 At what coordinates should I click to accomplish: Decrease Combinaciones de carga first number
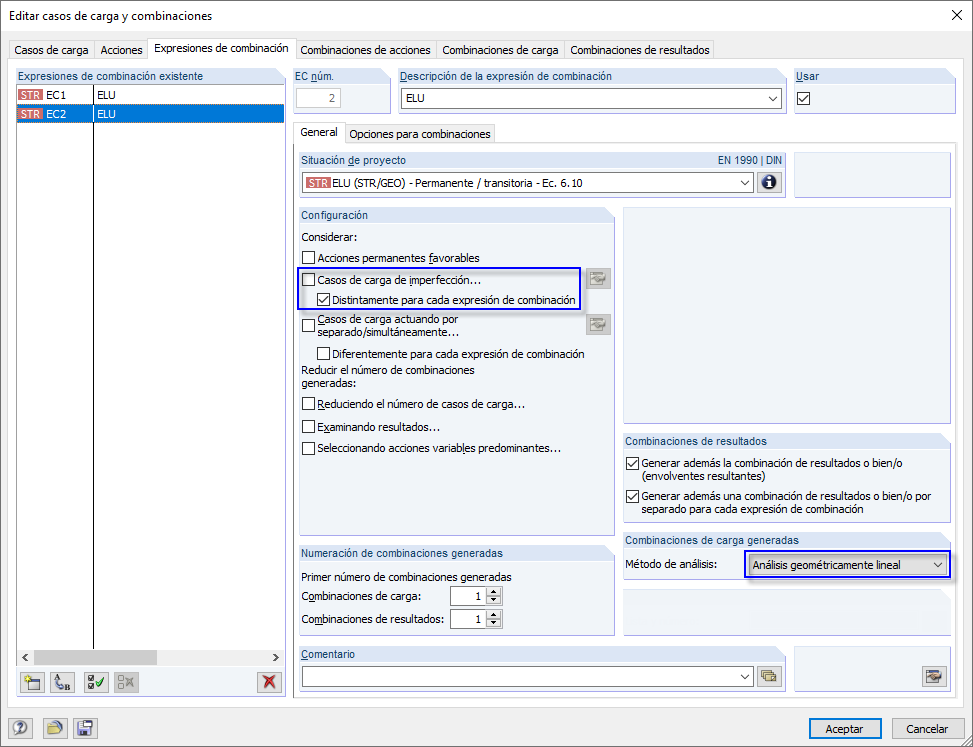pyautogui.click(x=494, y=601)
